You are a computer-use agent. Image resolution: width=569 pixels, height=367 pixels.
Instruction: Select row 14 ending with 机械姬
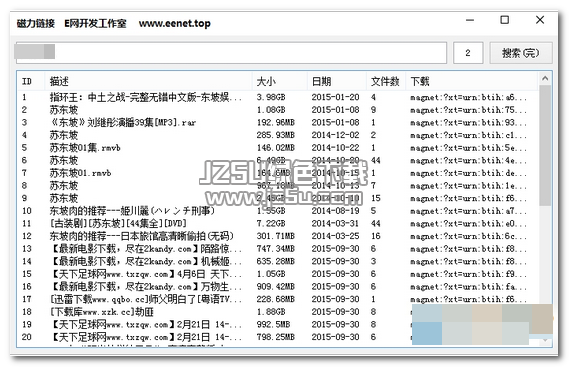point(278,261)
